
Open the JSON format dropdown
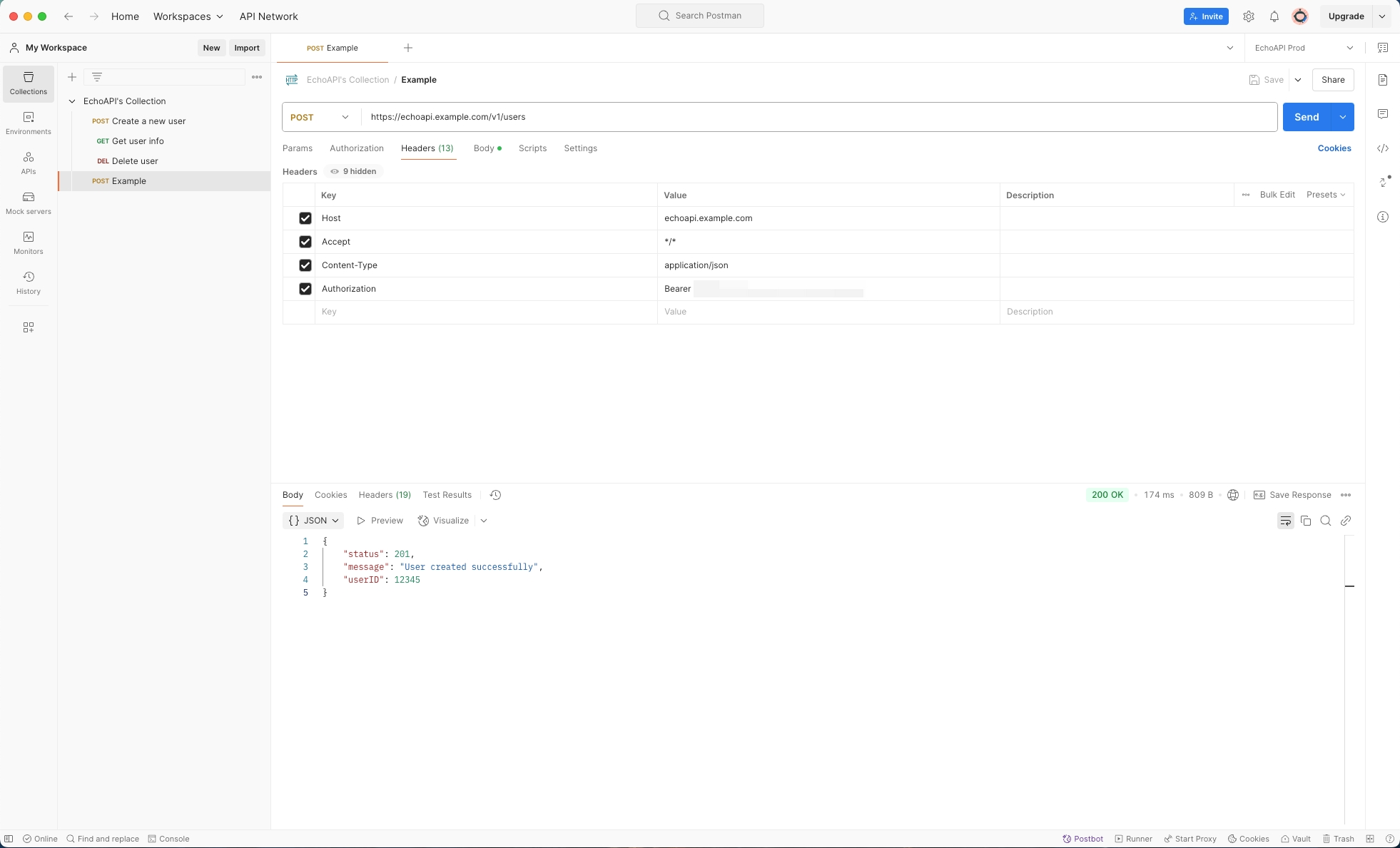pos(313,521)
